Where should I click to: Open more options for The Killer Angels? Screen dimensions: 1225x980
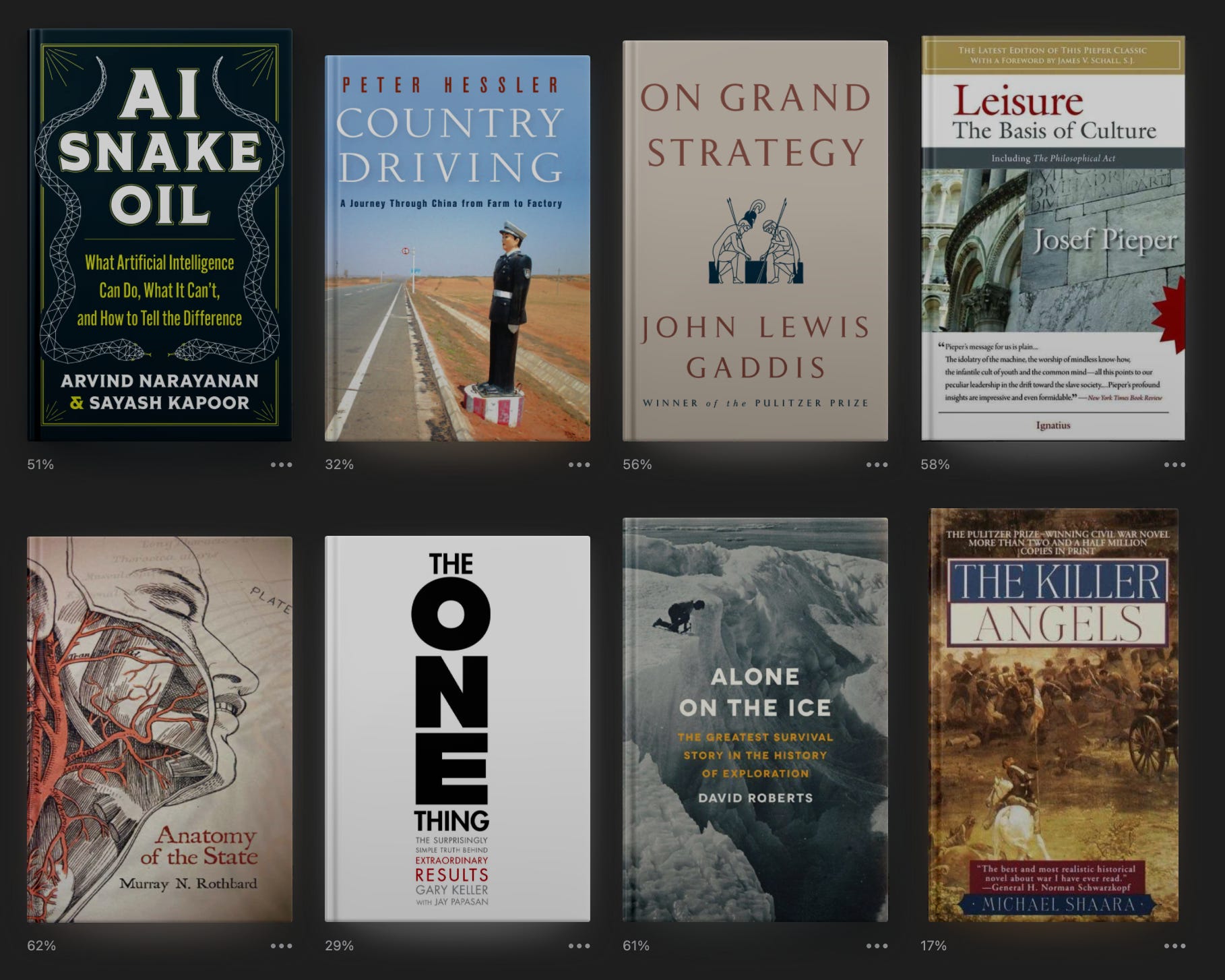click(x=1174, y=946)
